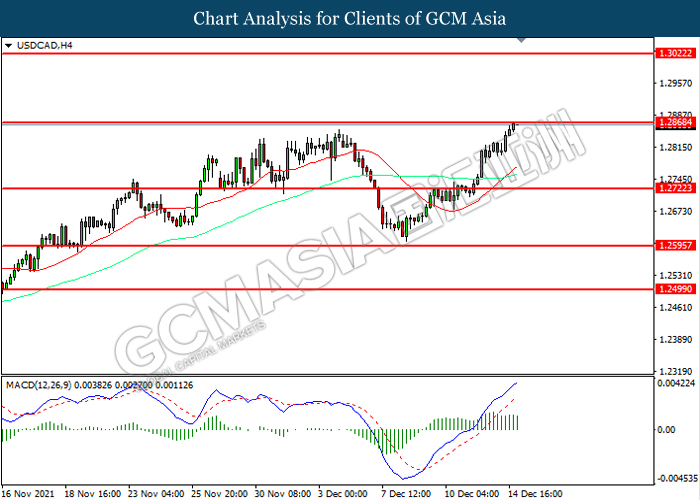Select the 1.24990 support level label
Image resolution: width=700 pixels, height=500 pixels.
click(x=675, y=289)
